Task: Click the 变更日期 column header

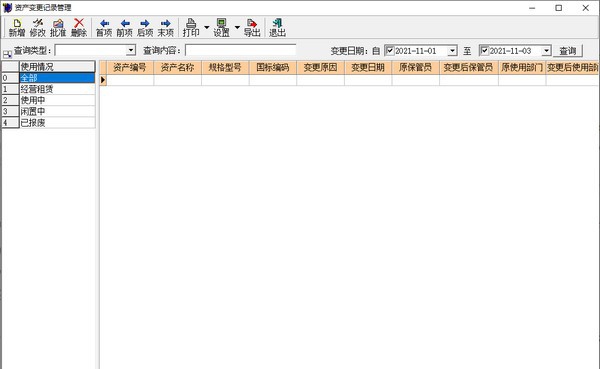Action: [x=368, y=67]
